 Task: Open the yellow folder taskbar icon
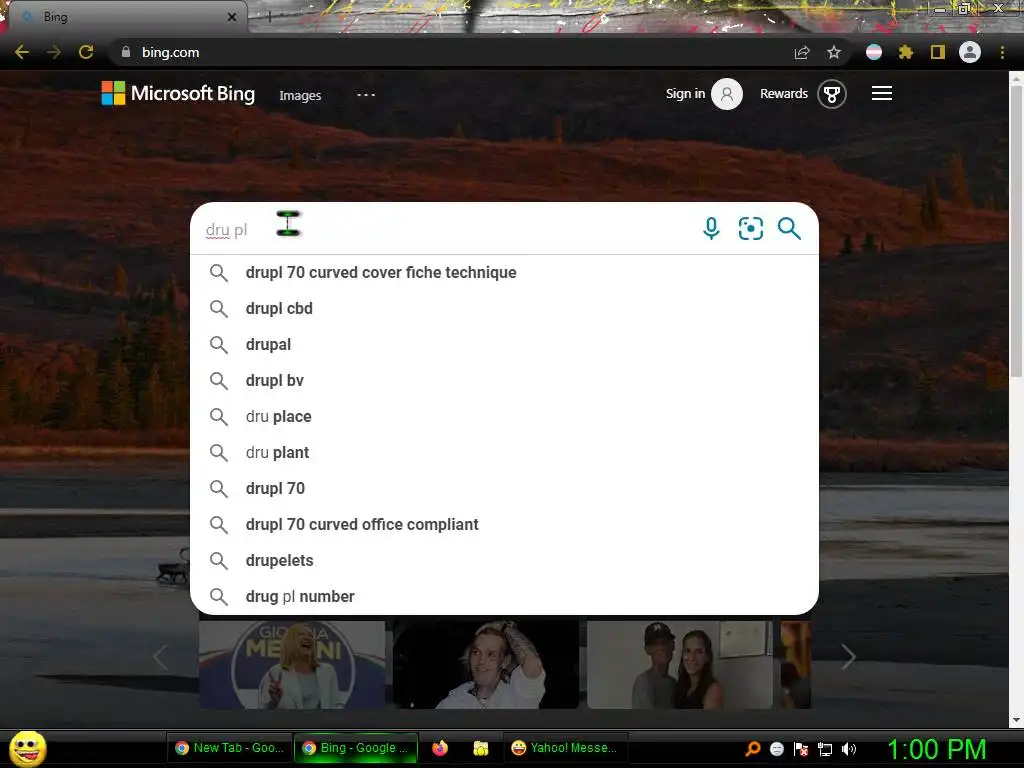(x=481, y=748)
